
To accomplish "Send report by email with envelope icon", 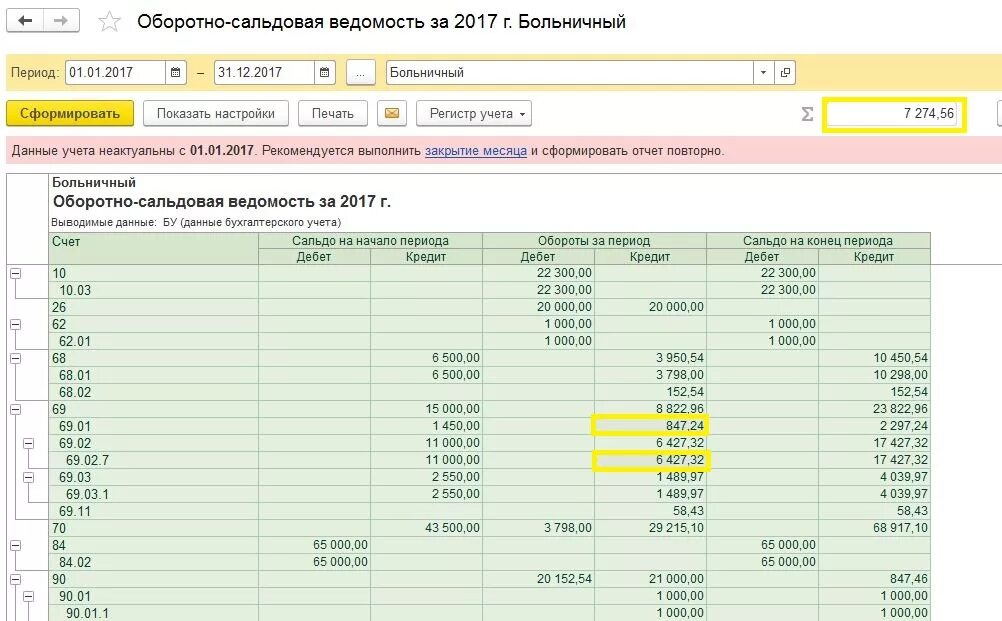I will [x=392, y=114].
